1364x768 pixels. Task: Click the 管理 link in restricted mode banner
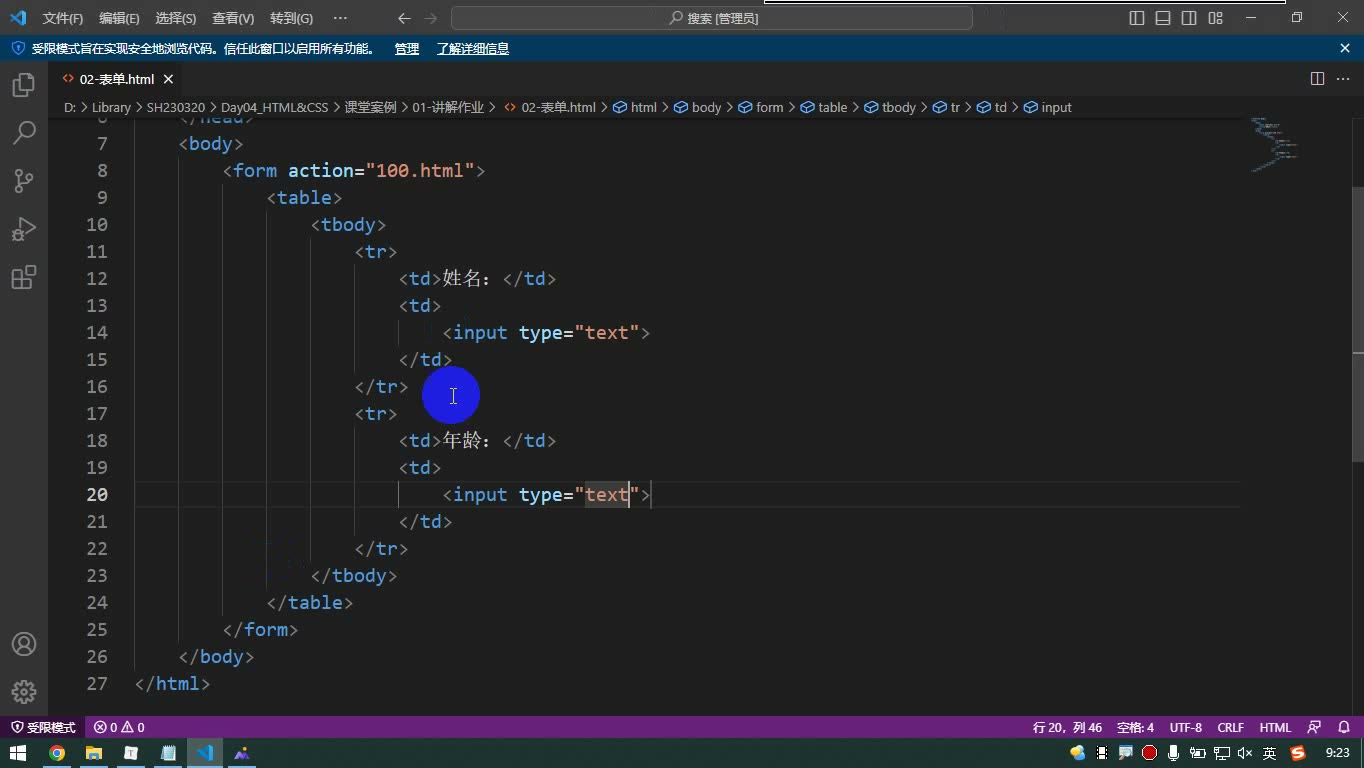407,48
